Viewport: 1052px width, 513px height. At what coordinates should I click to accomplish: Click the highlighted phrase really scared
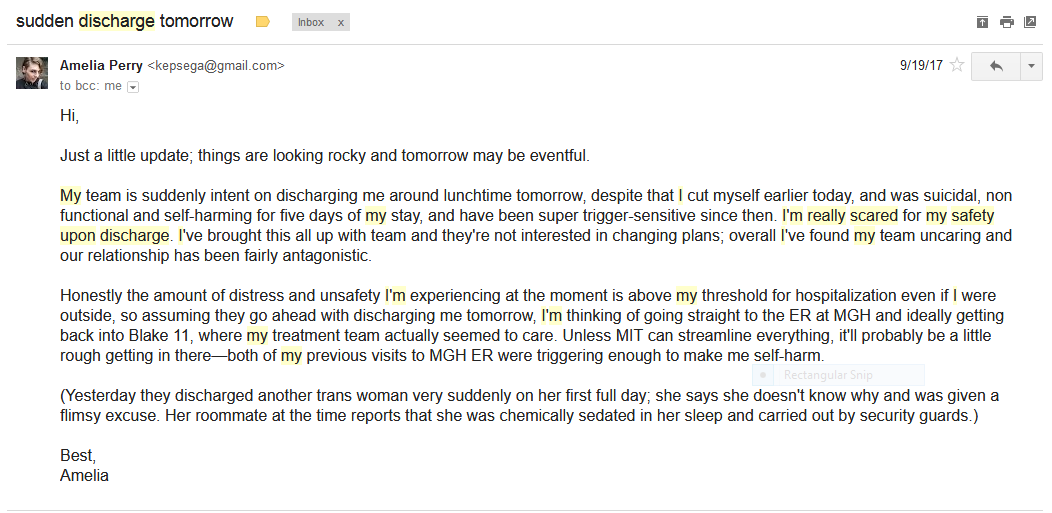[x=852, y=216]
